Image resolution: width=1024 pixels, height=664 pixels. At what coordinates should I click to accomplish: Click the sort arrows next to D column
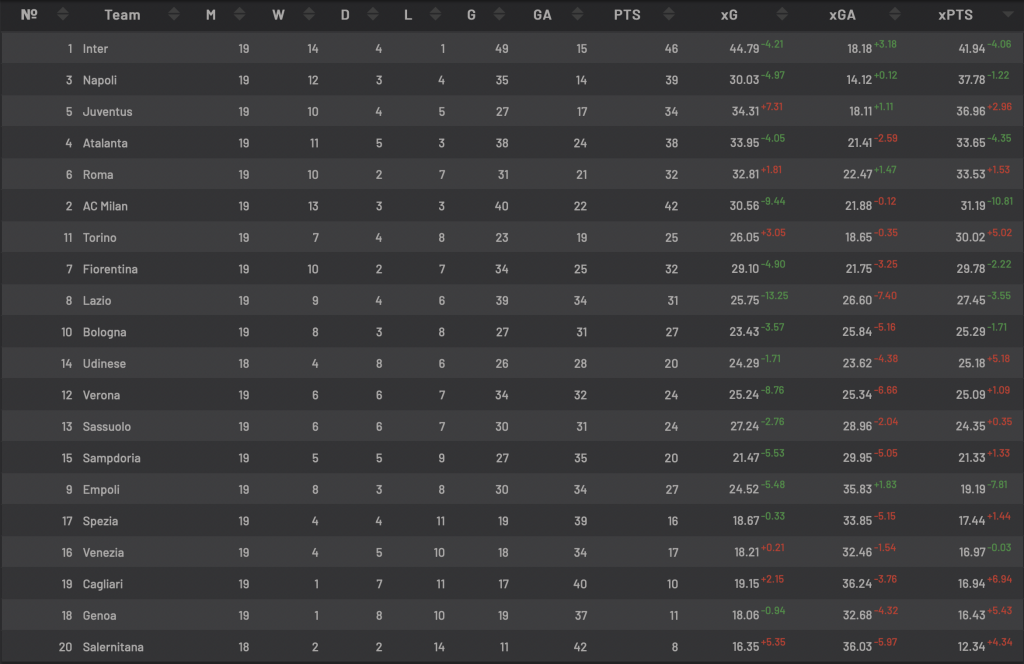coord(373,15)
